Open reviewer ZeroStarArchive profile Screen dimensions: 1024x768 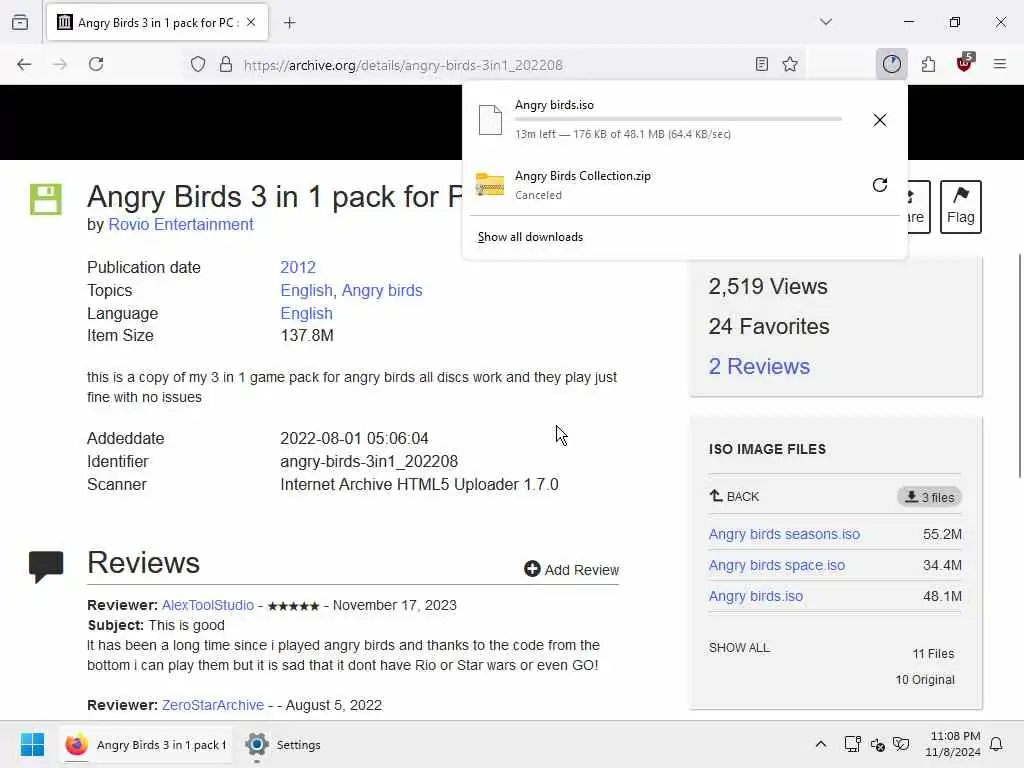213,705
